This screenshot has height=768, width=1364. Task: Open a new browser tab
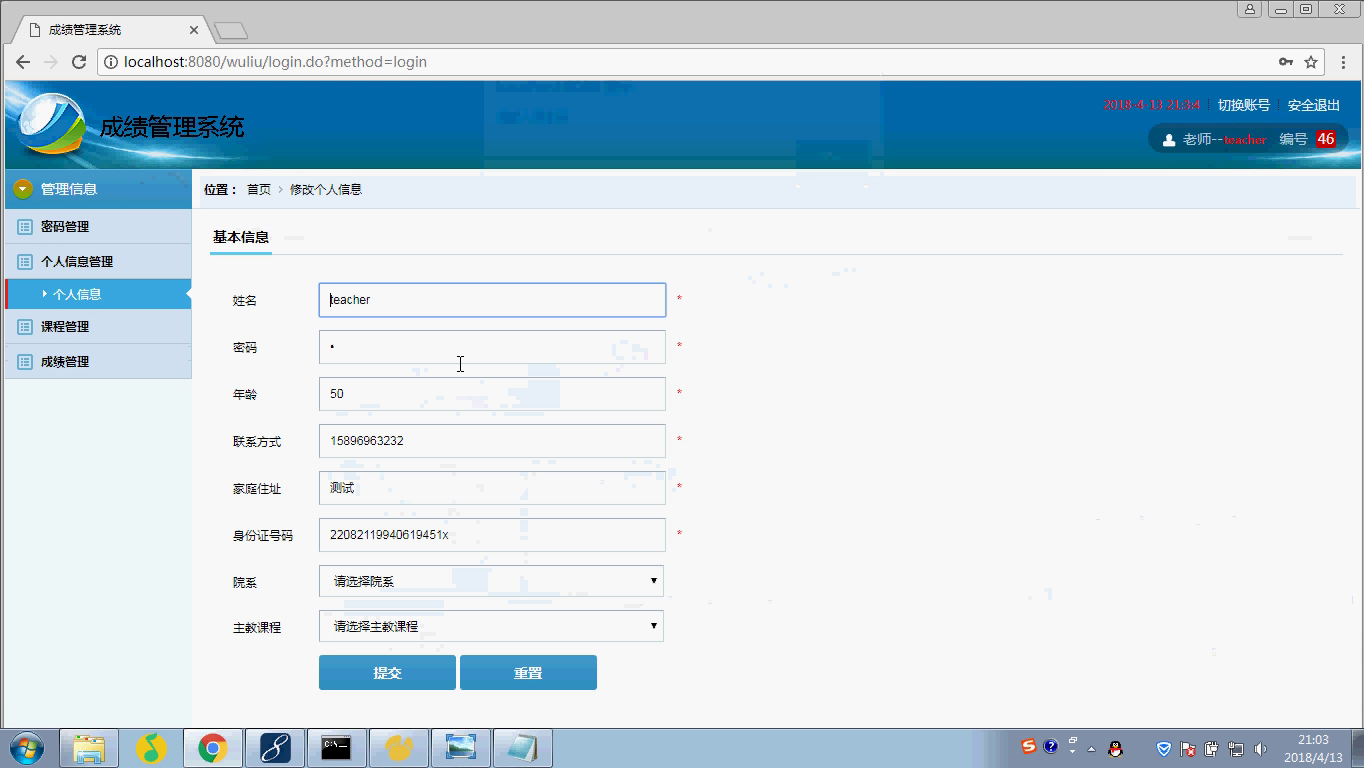pos(230,30)
